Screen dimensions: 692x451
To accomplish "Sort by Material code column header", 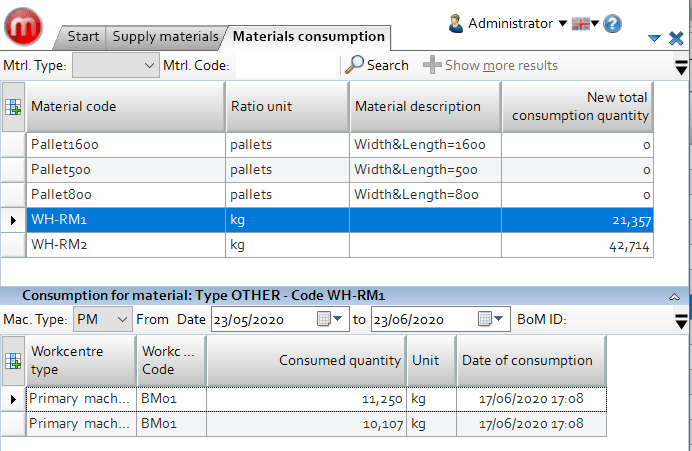I will 126,107.
